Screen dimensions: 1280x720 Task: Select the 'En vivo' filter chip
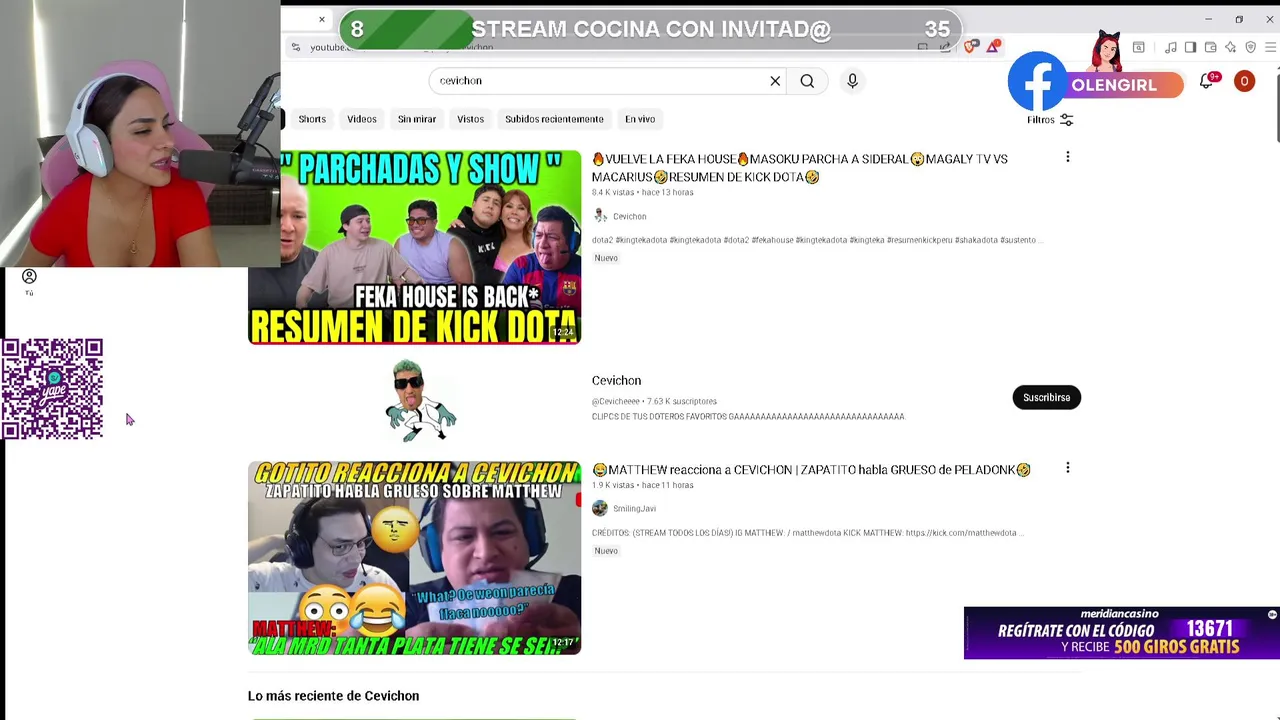click(640, 119)
